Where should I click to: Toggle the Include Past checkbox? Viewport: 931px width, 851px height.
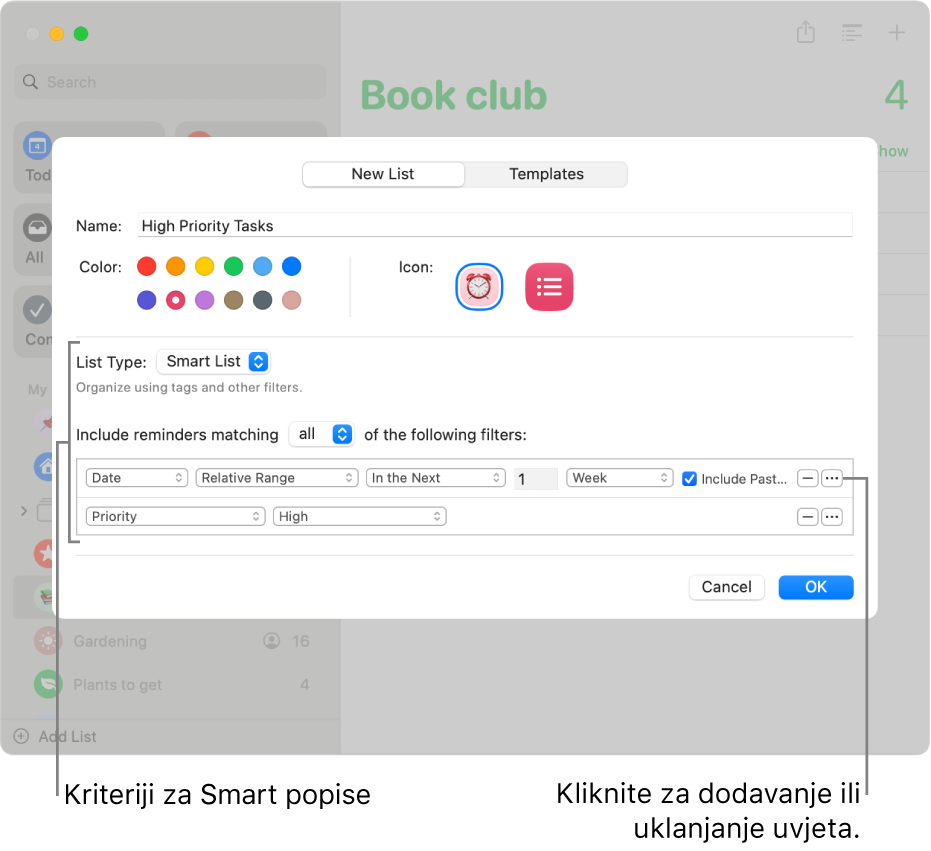tap(689, 479)
